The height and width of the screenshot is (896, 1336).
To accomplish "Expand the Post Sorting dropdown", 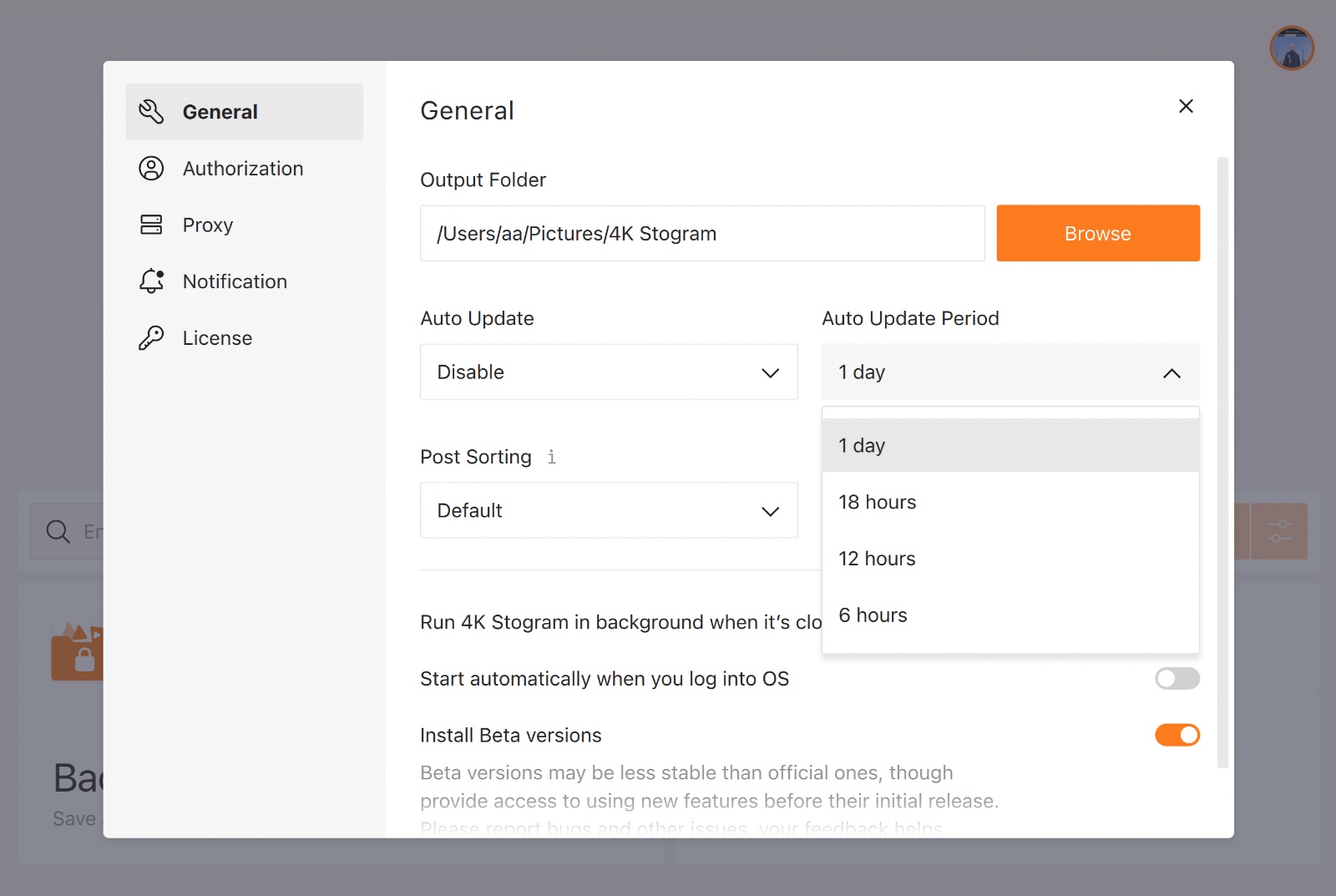I will [x=609, y=511].
